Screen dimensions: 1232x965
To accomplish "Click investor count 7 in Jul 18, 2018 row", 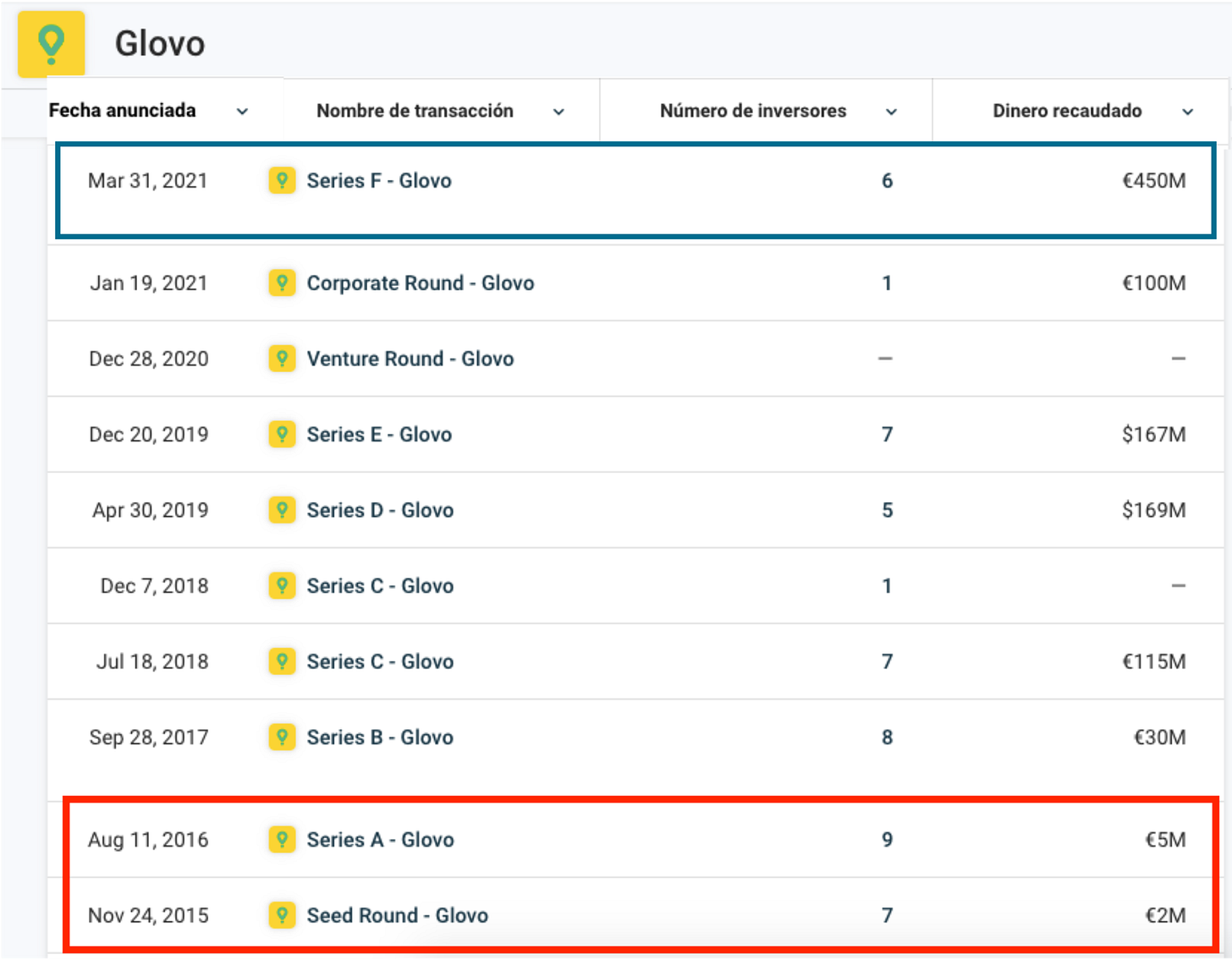I will pyautogui.click(x=887, y=661).
